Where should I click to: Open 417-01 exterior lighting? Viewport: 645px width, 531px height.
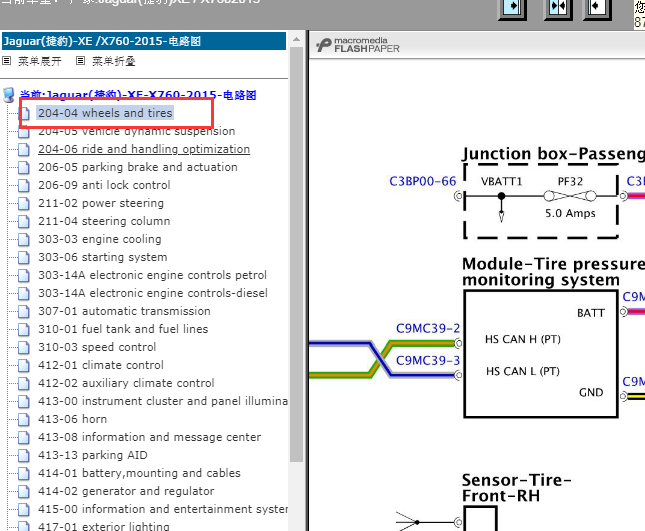(104, 526)
